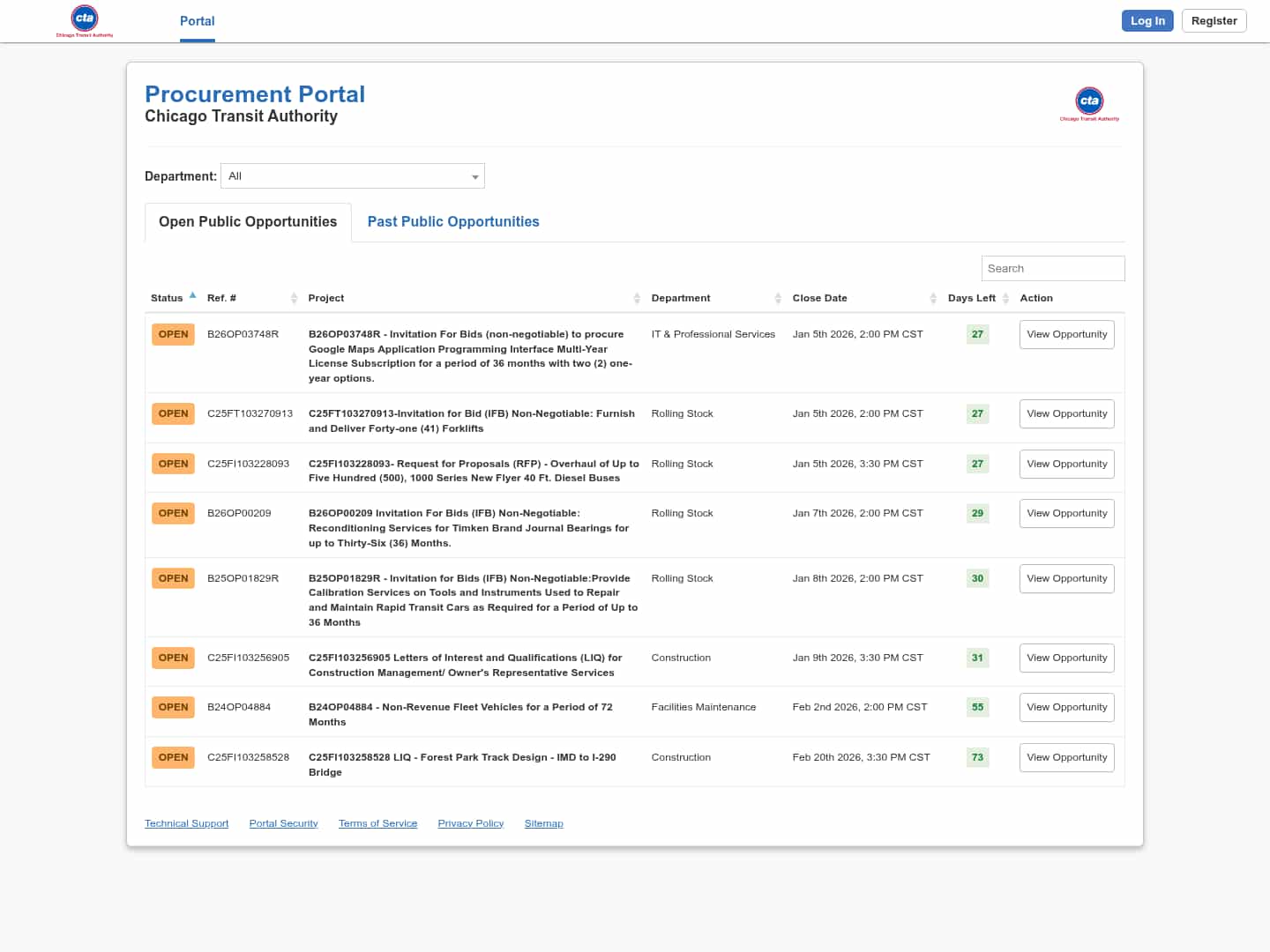Viewport: 1270px width, 952px height.
Task: Select the Open Public Opportunities tab
Action: coord(248,222)
